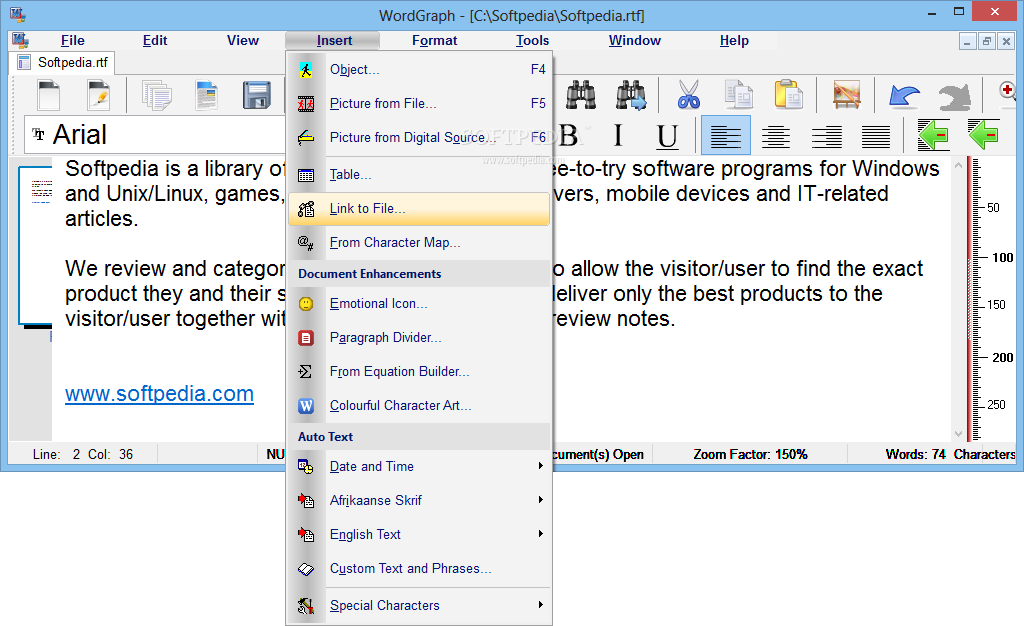The height and width of the screenshot is (626, 1024).
Task: Choose Link to File... menu entry
Action: (x=419, y=209)
